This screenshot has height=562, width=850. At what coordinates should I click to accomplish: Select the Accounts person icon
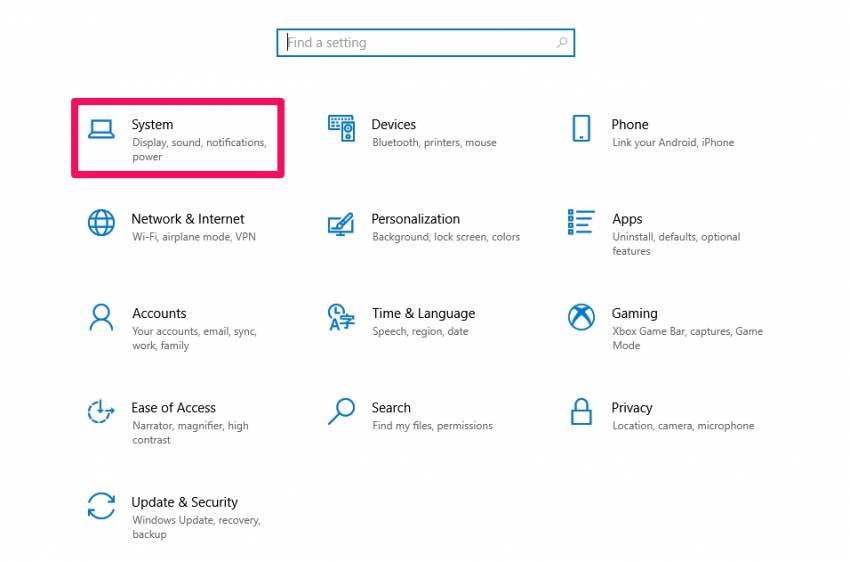tap(101, 317)
